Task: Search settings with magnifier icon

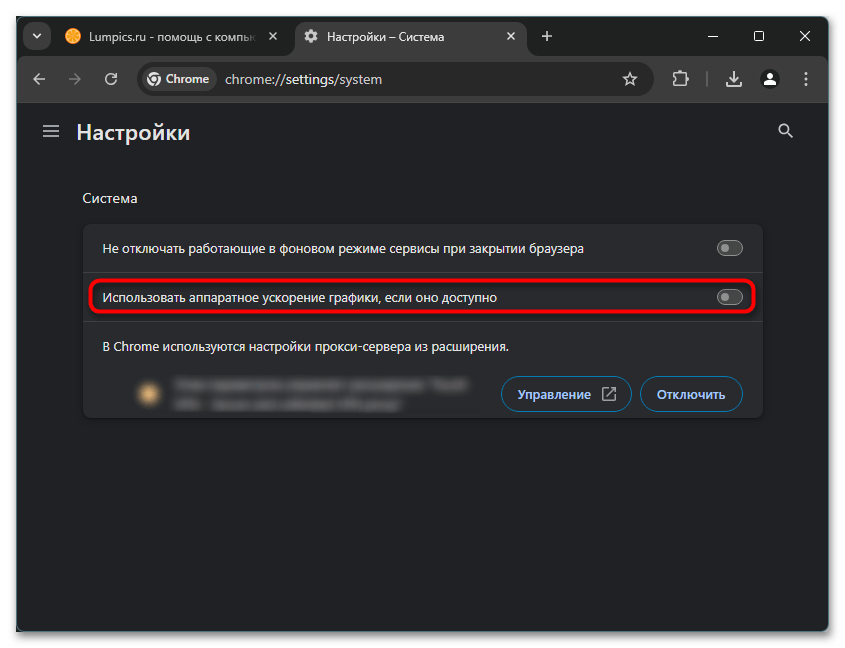Action: (785, 130)
